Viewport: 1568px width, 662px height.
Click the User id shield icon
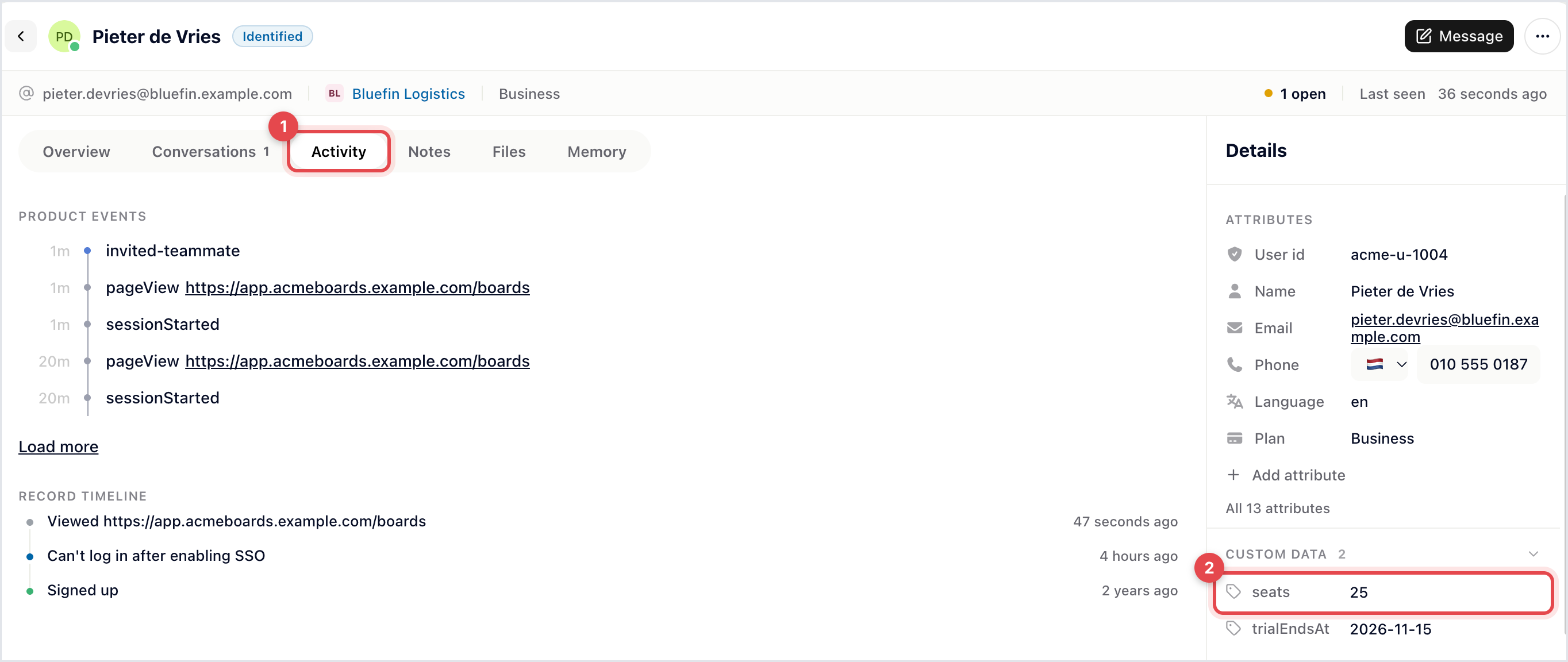pos(1234,255)
